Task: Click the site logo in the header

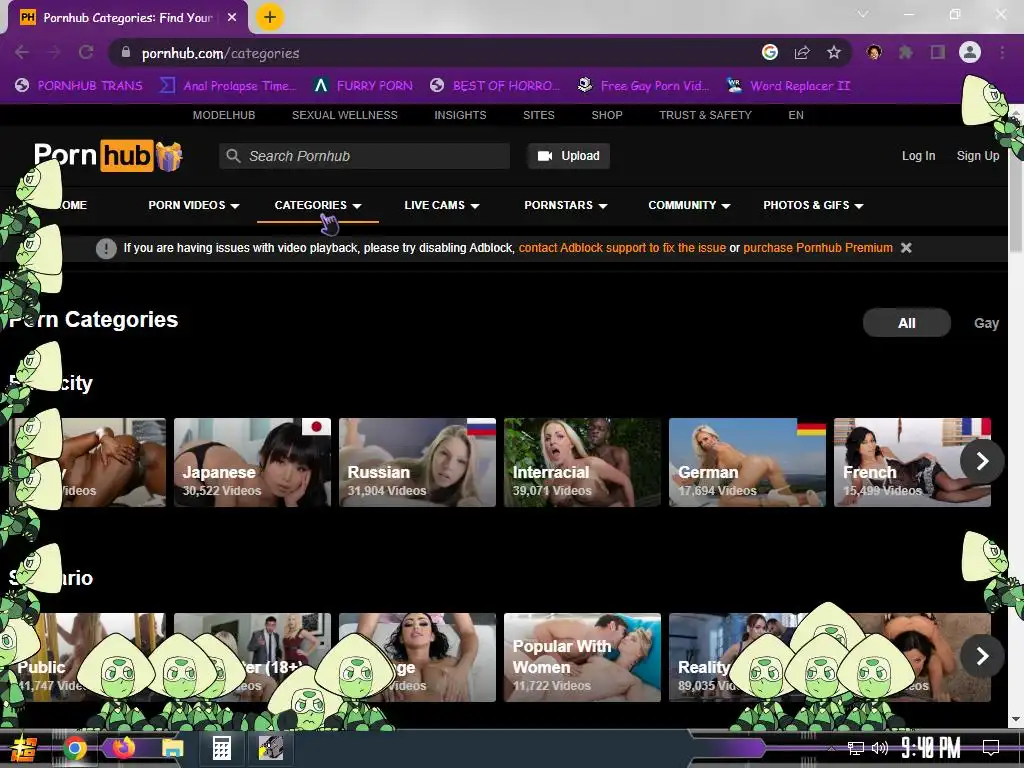Action: point(108,155)
